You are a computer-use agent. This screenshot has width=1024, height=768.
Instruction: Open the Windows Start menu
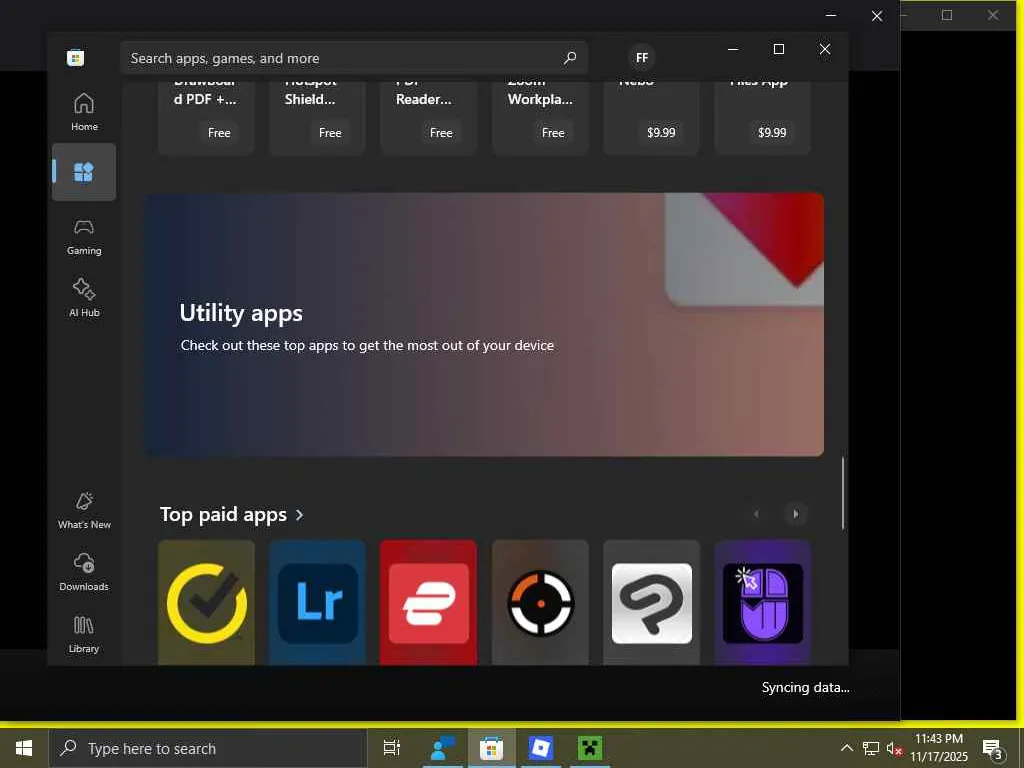click(24, 748)
